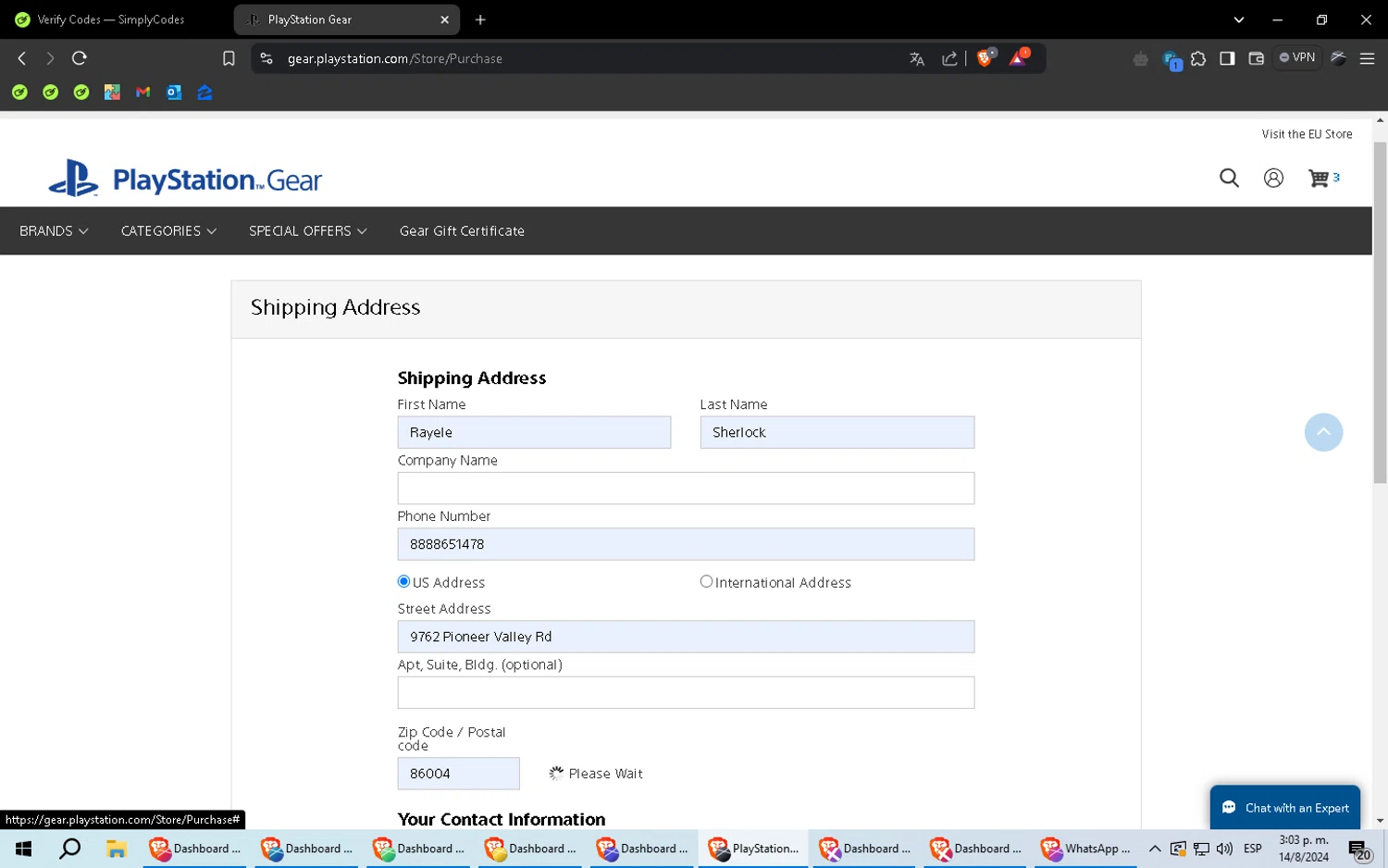Expand the BRANDS dropdown menu
The width and height of the screenshot is (1388, 868).
click(54, 231)
